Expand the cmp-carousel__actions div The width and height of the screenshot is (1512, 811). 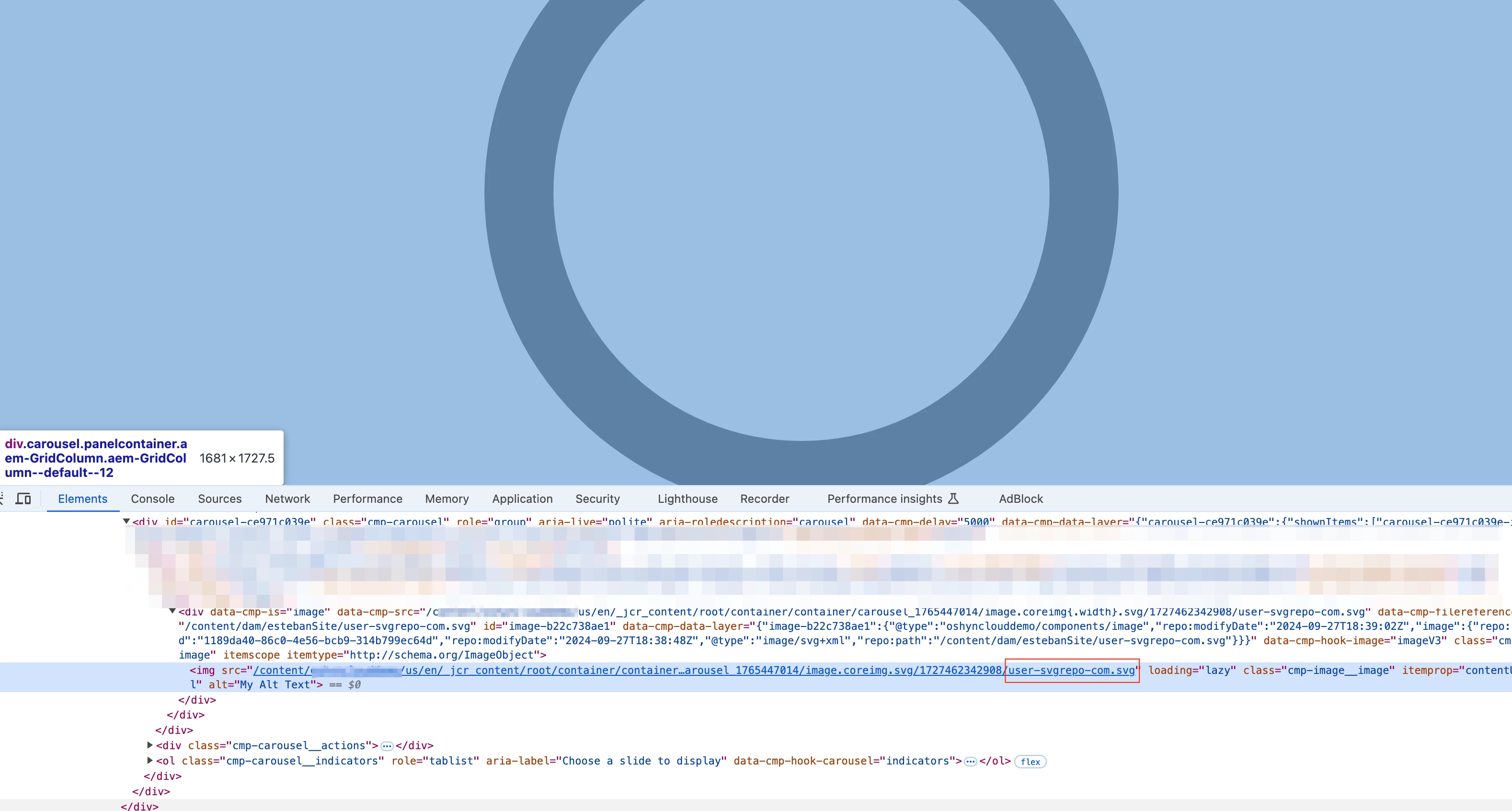(x=149, y=745)
